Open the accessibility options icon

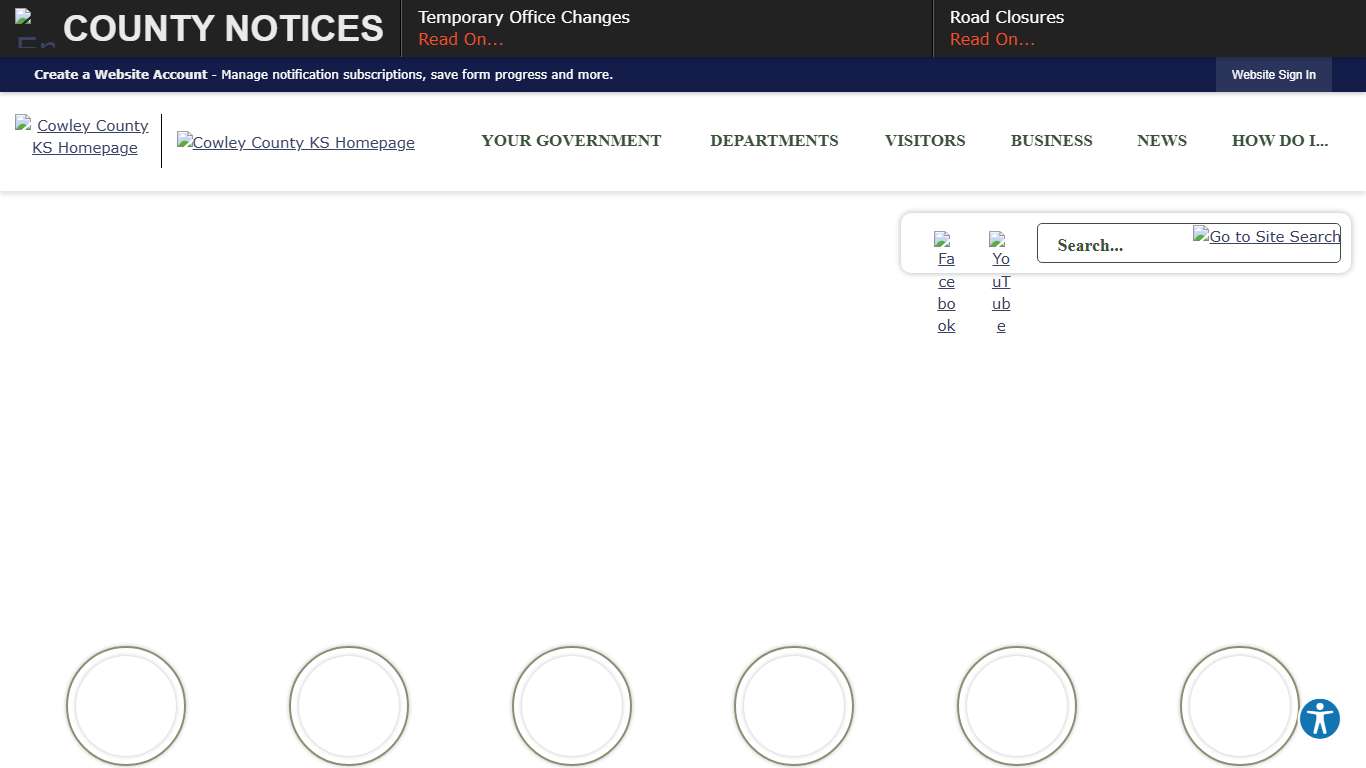1319,718
